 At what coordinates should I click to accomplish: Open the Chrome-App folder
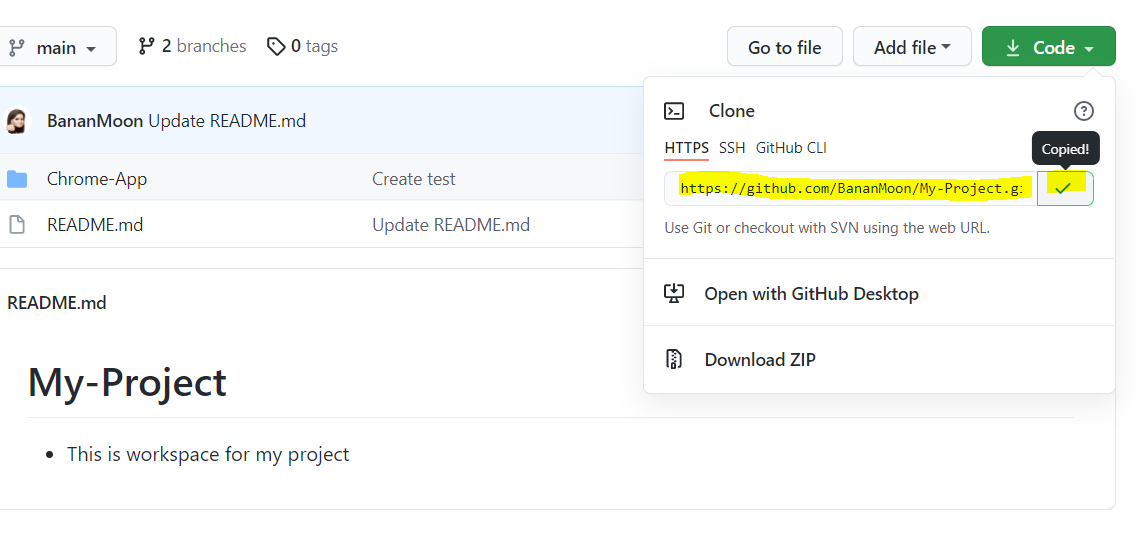point(97,179)
